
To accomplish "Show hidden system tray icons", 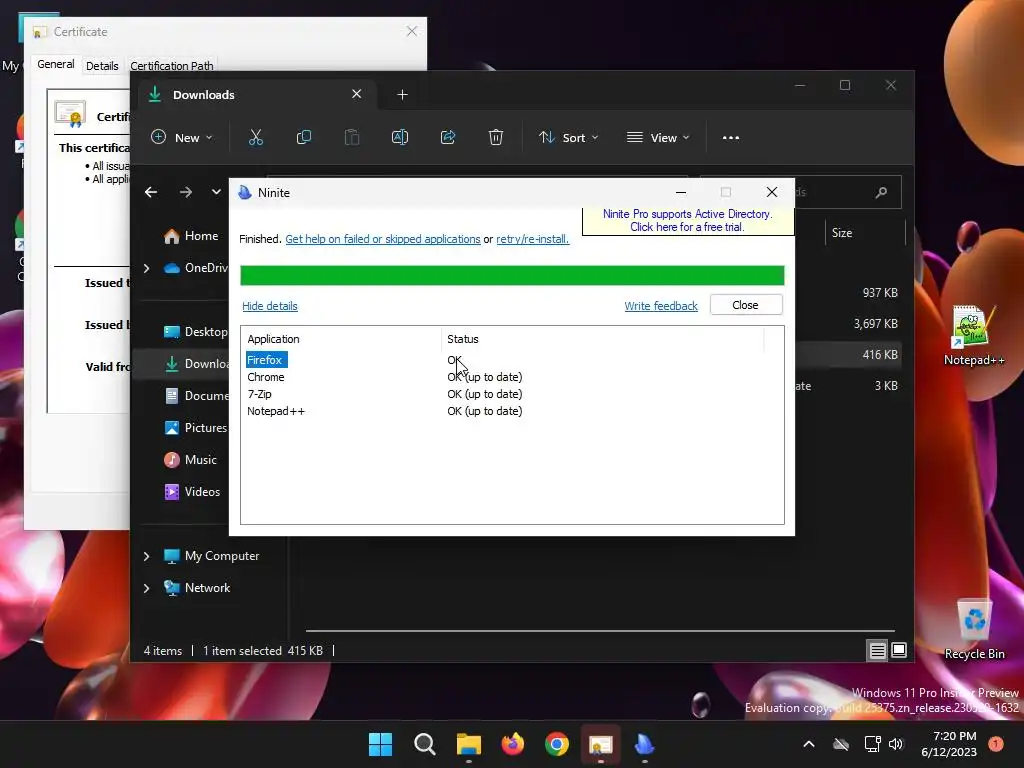I will [808, 744].
